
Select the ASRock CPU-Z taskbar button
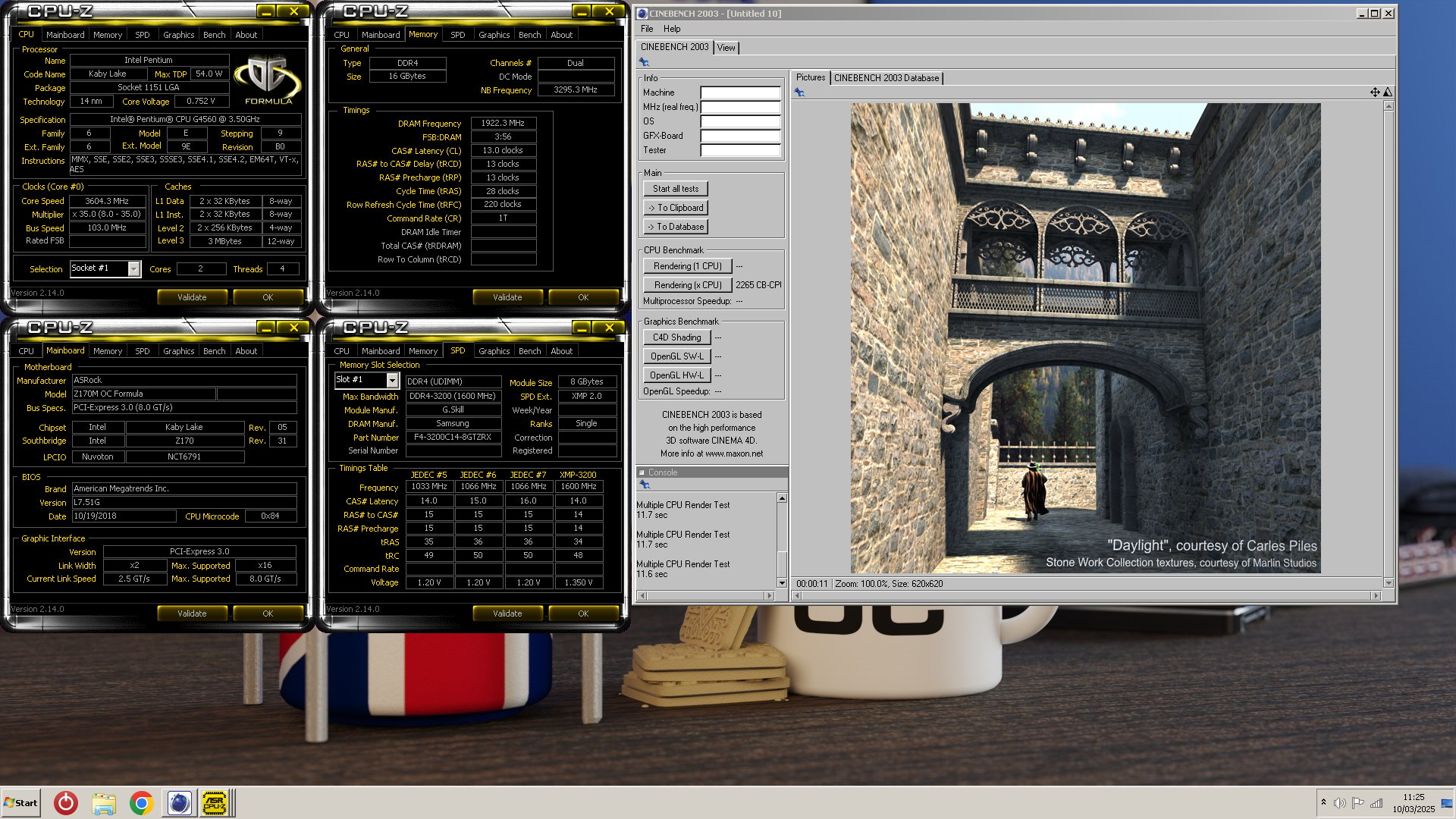pyautogui.click(x=215, y=803)
